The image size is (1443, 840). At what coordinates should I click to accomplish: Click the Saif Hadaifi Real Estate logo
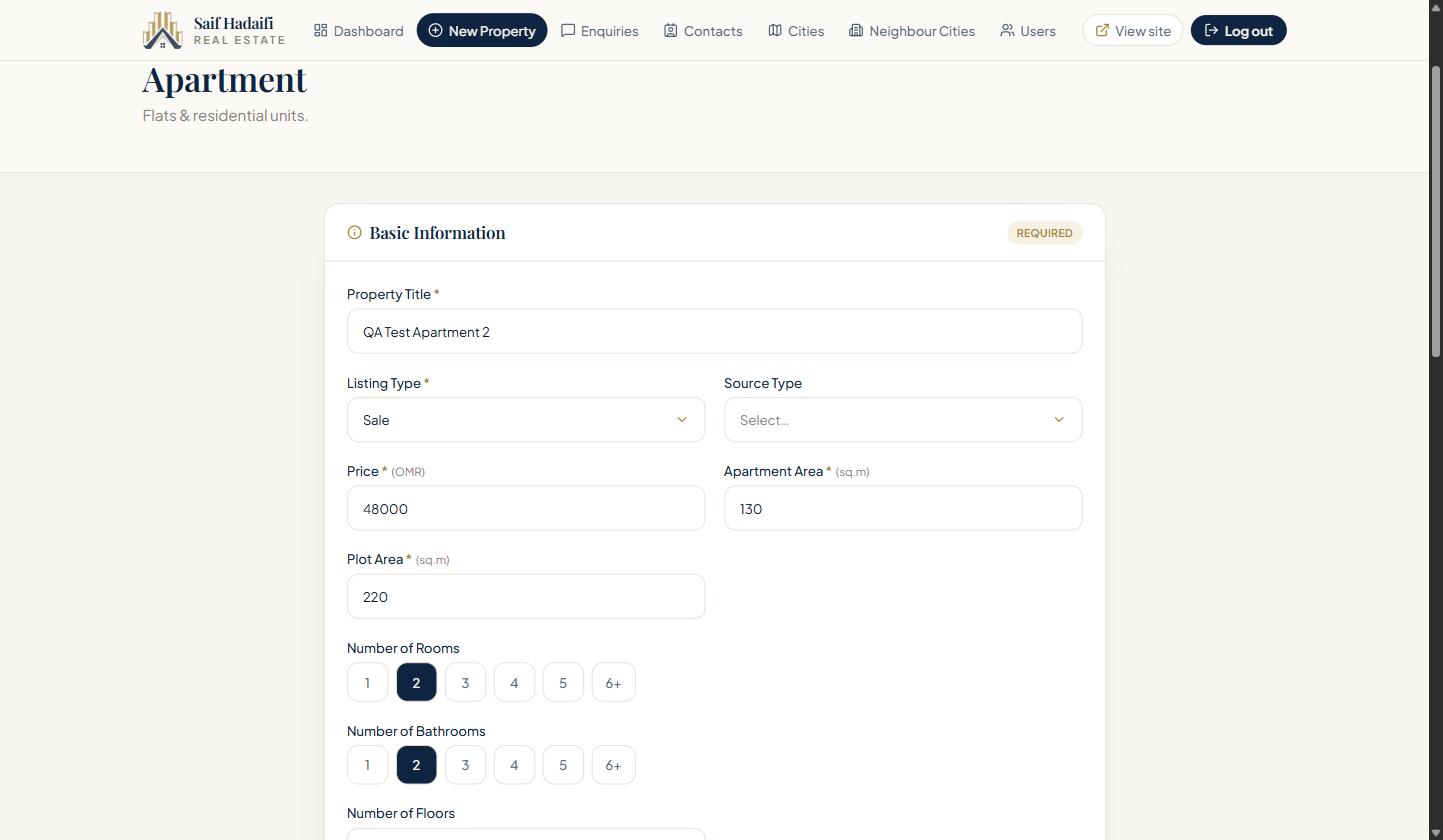click(x=214, y=30)
